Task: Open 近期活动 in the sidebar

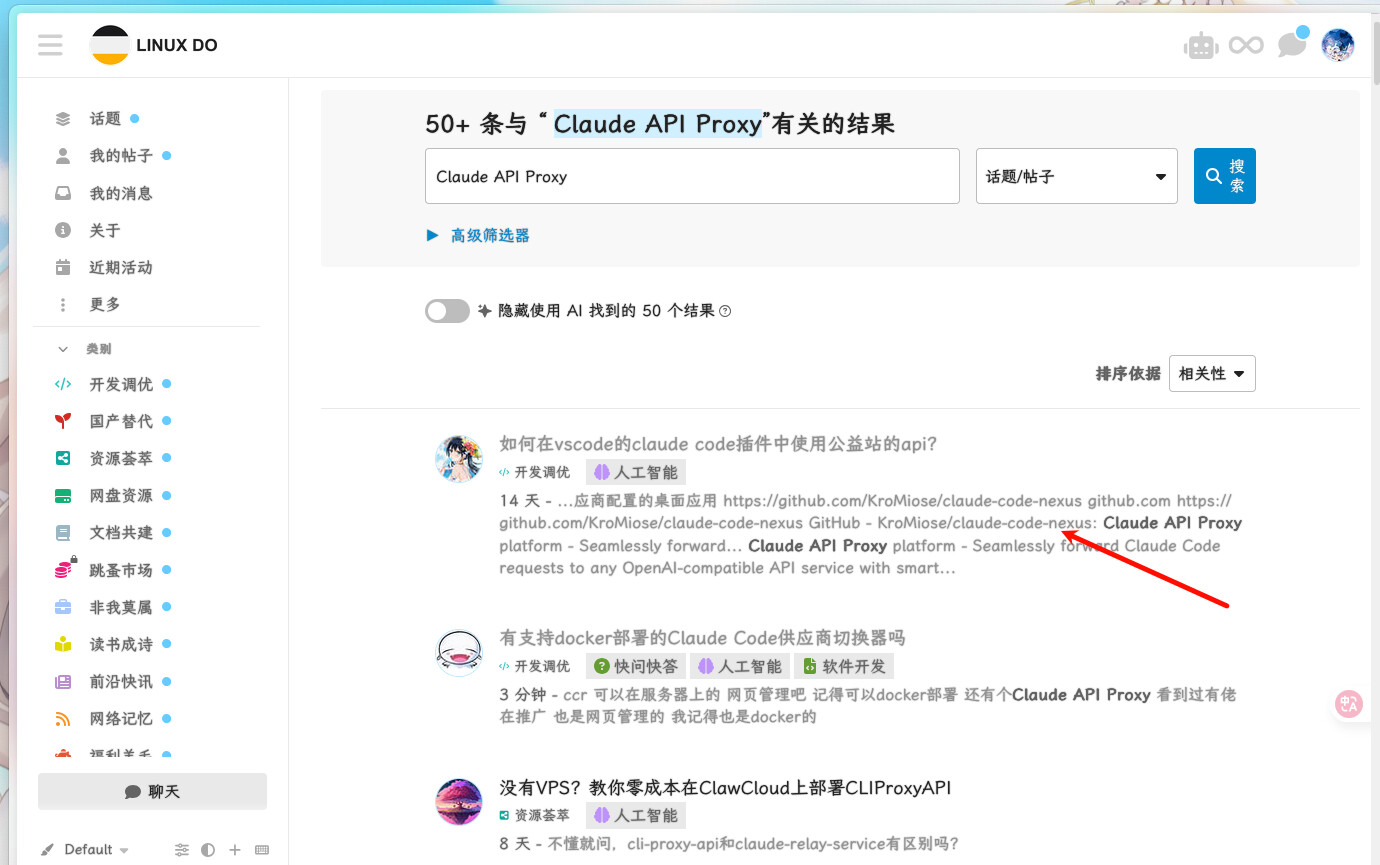Action: click(x=120, y=267)
